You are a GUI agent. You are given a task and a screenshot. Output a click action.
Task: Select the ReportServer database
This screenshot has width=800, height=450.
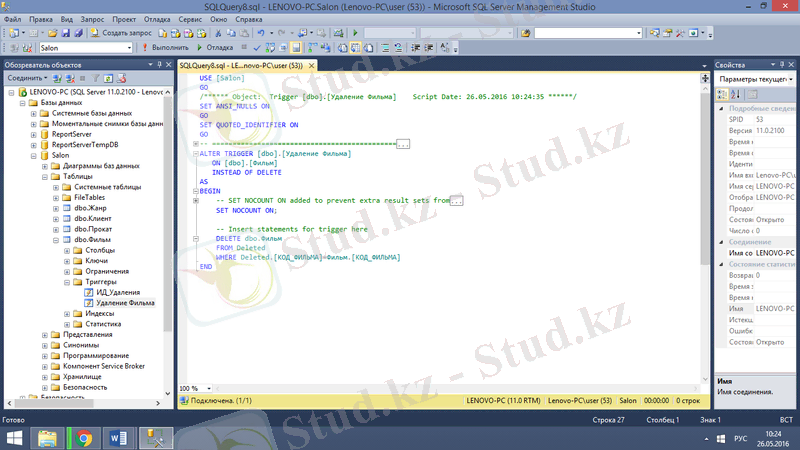point(71,135)
